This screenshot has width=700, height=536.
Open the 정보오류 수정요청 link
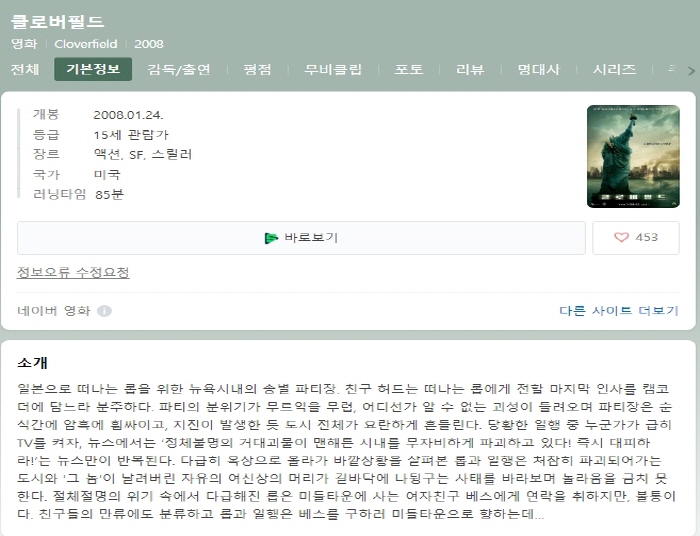click(73, 272)
